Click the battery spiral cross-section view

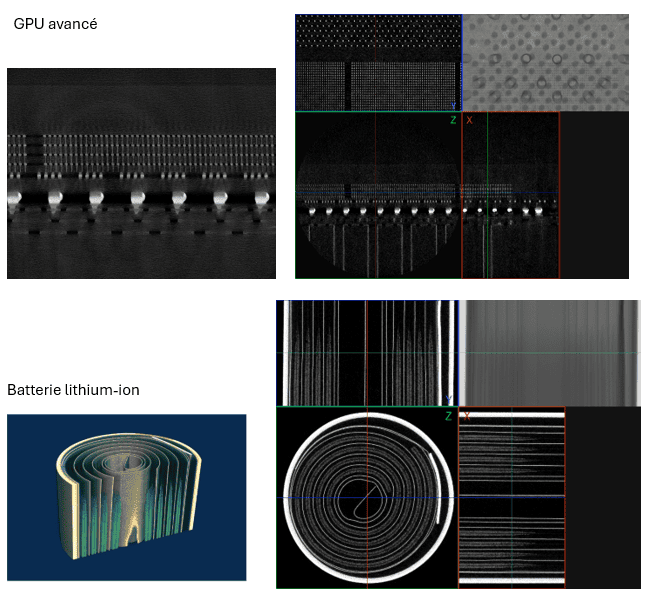(366, 497)
